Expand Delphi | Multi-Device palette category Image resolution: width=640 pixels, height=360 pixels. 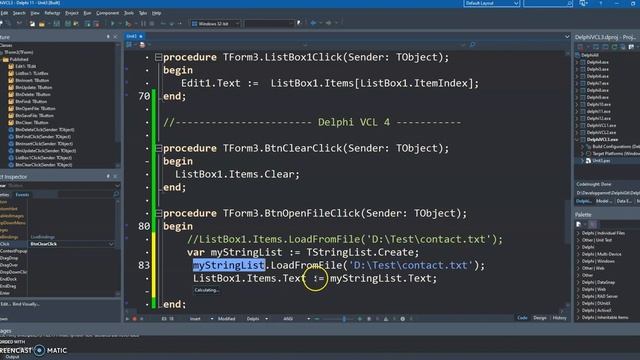pyautogui.click(x=578, y=254)
